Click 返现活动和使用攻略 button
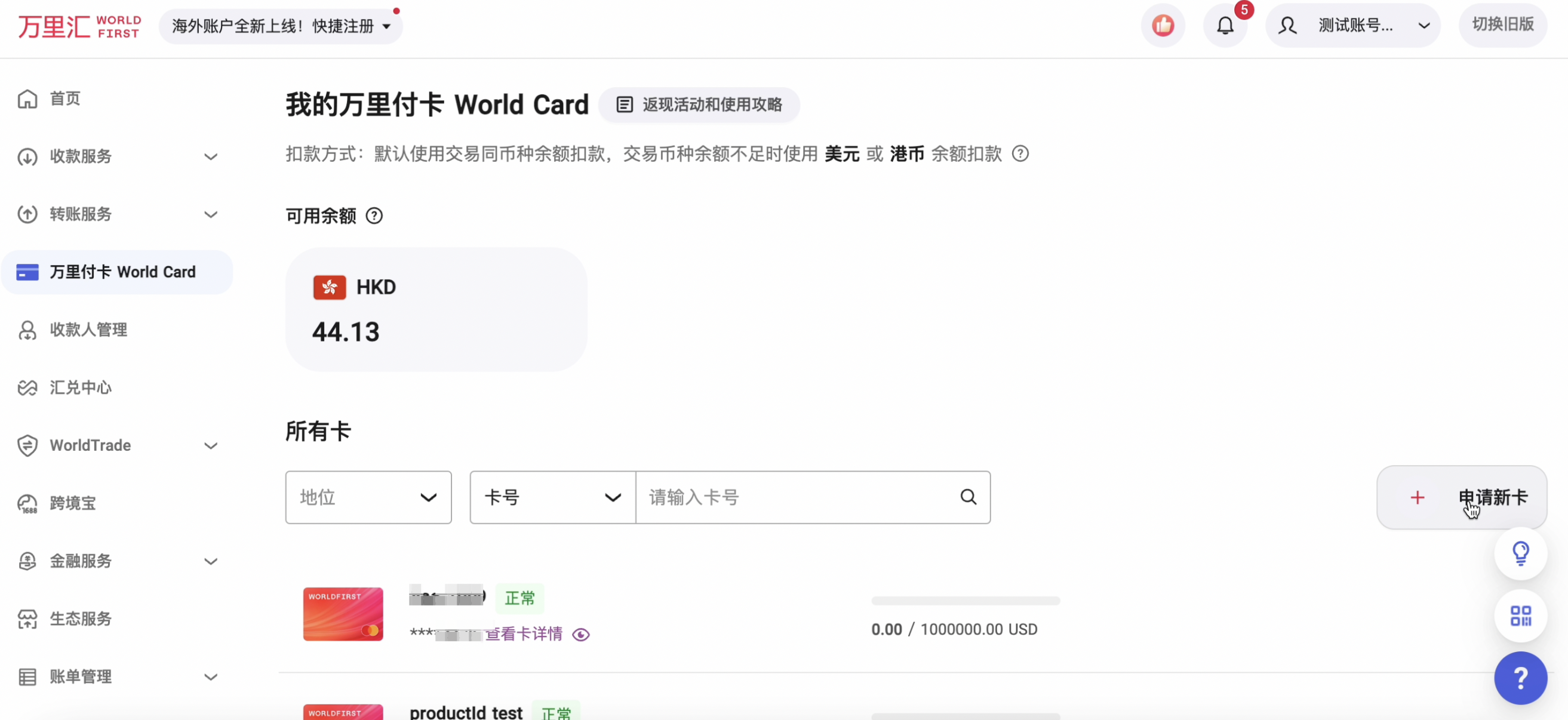The height and width of the screenshot is (720, 1568). [x=699, y=104]
